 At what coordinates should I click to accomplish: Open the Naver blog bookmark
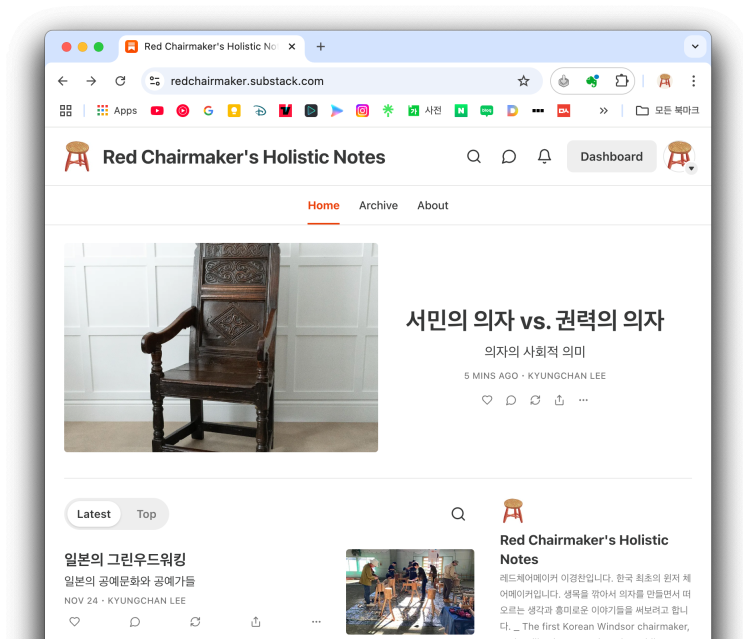click(x=486, y=111)
